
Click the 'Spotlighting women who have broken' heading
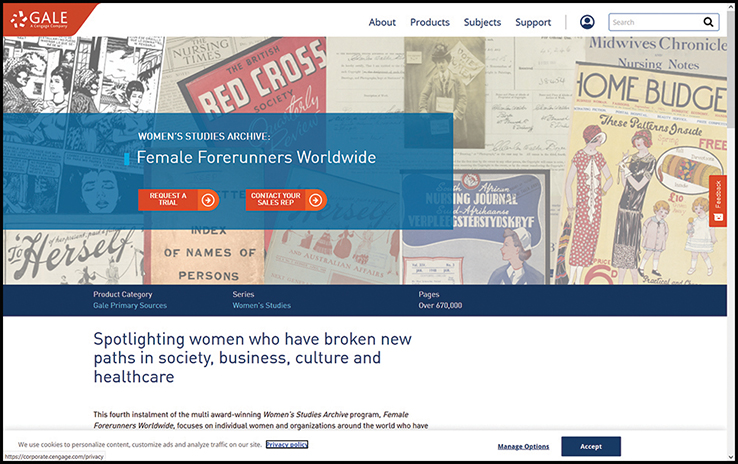pos(252,358)
